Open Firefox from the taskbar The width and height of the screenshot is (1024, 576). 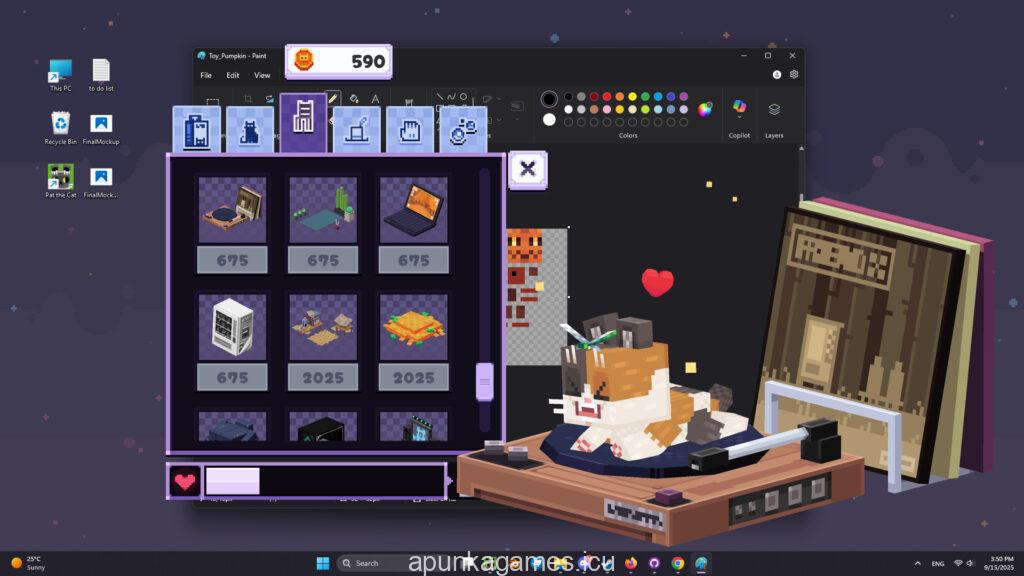(x=631, y=563)
